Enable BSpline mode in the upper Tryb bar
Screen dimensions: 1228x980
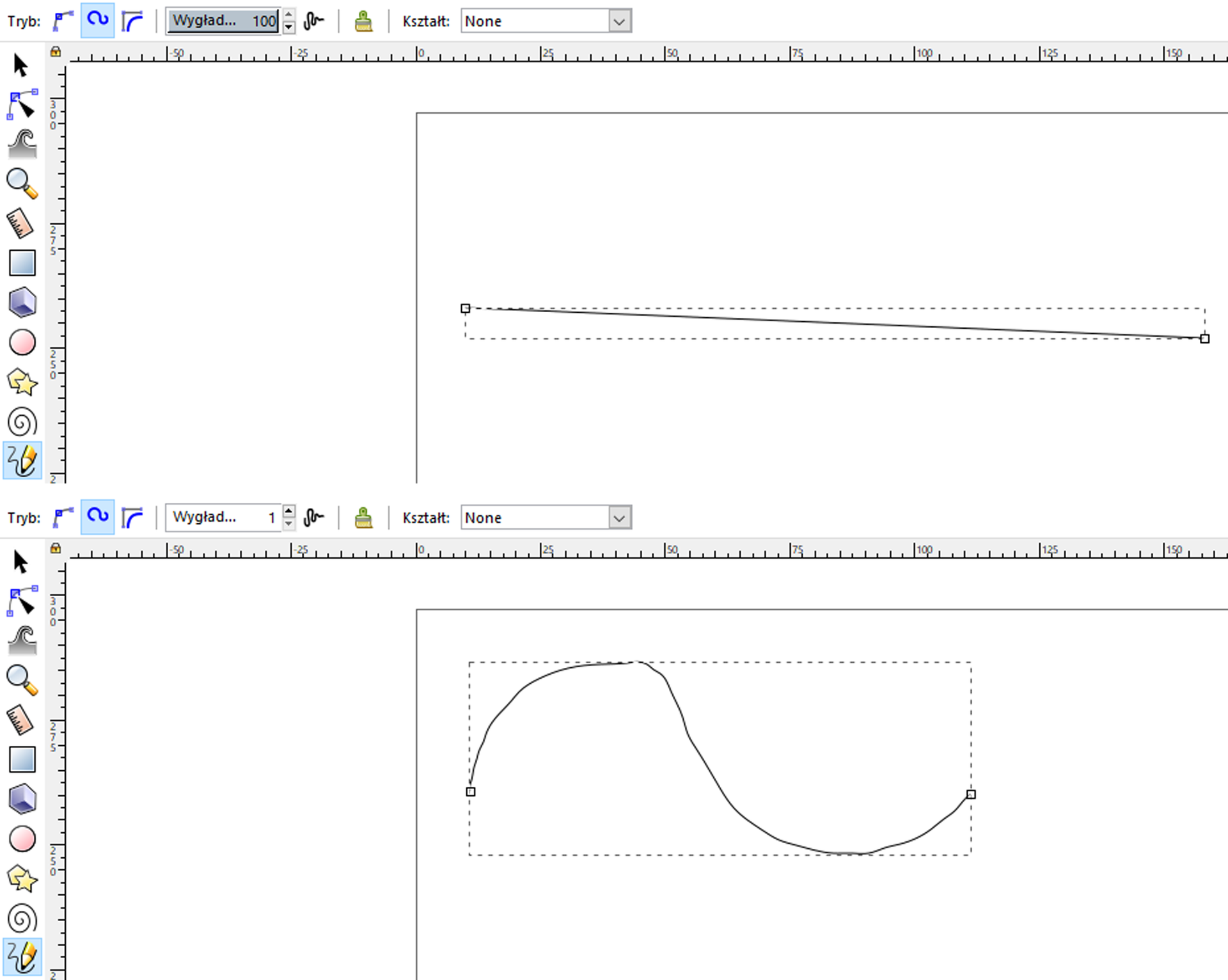point(132,21)
